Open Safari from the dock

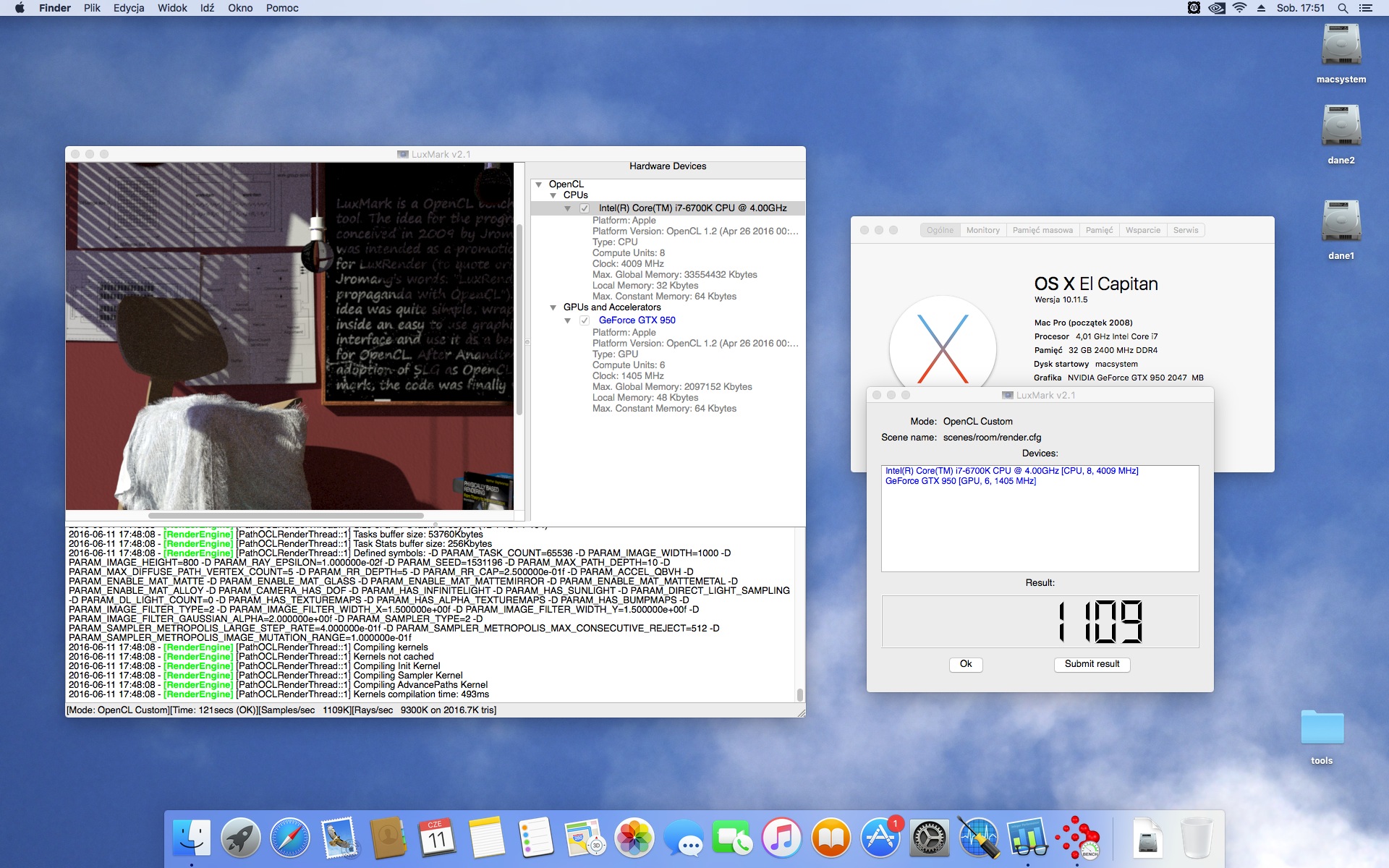pyautogui.click(x=290, y=838)
